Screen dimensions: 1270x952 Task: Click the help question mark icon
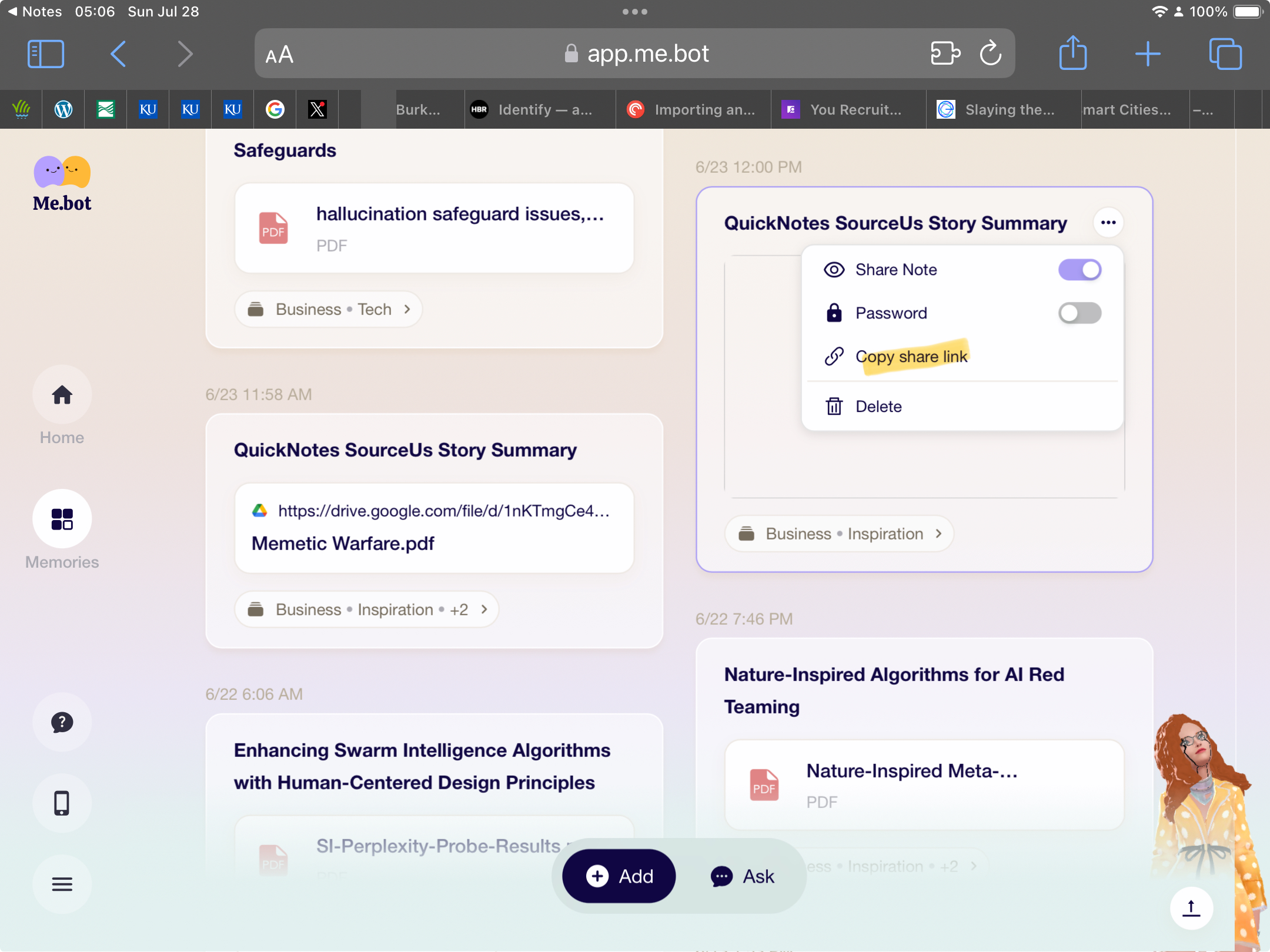pos(62,722)
